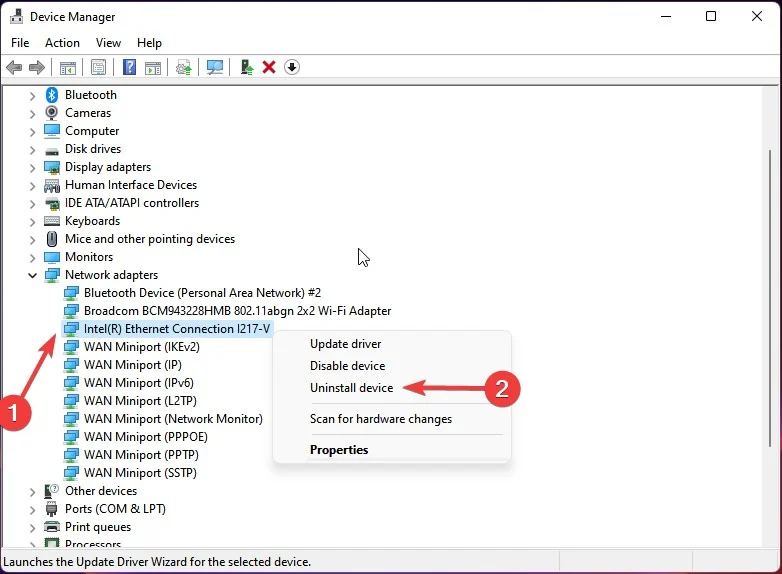Click the red X Uninstall device icon

269,67
